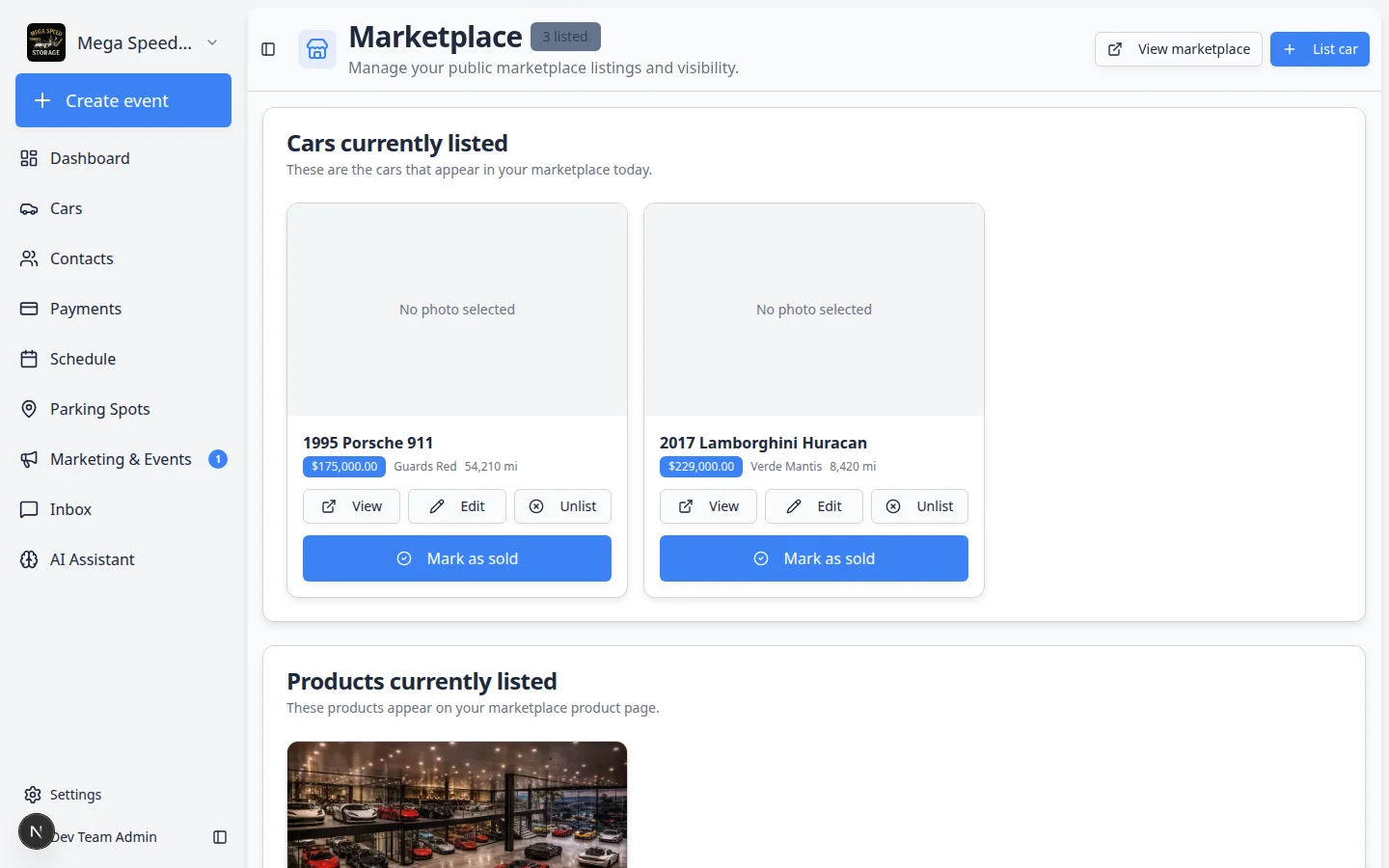The width and height of the screenshot is (1389, 868).
Task: Click the List car button
Action: pyautogui.click(x=1320, y=49)
